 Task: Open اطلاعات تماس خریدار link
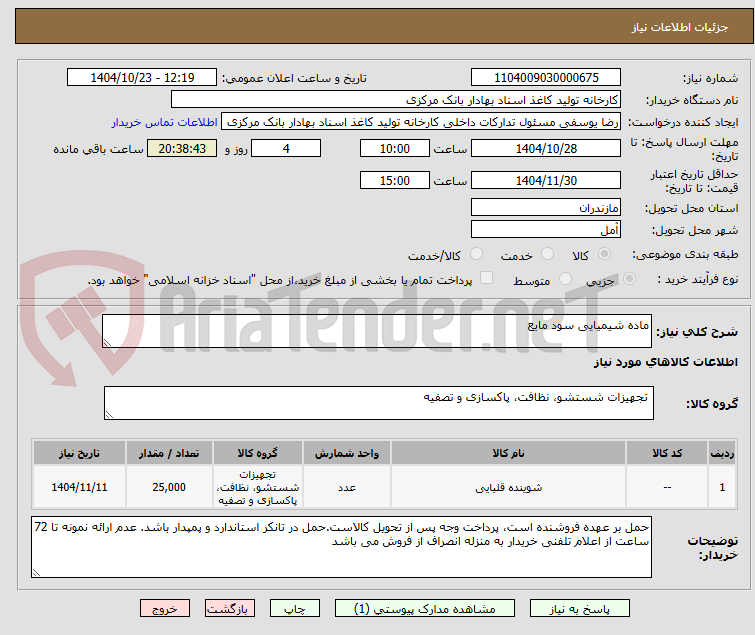coord(165,122)
